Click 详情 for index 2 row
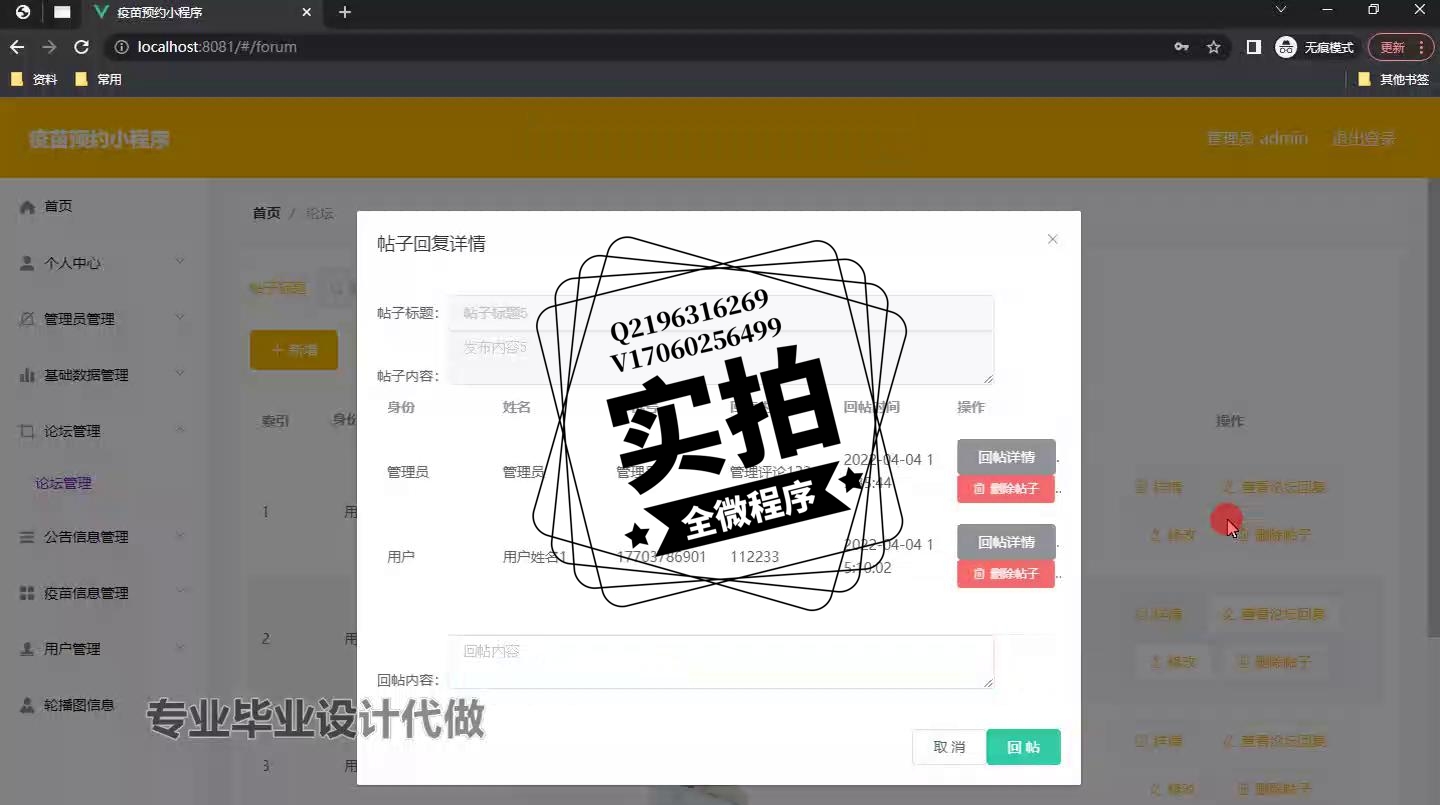Image resolution: width=1440 pixels, height=805 pixels. coord(1159,614)
